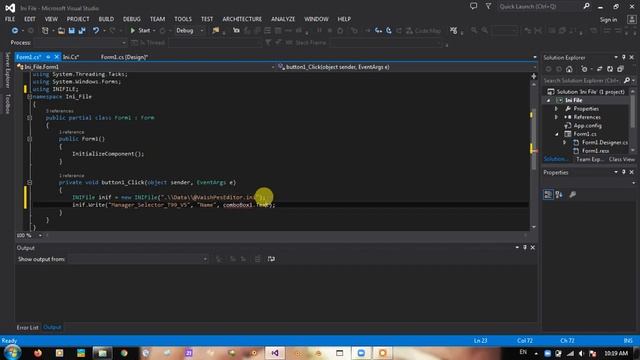The height and width of the screenshot is (360, 640).
Task: Click the New Project toolbar icon
Action: pyautogui.click(x=45, y=31)
